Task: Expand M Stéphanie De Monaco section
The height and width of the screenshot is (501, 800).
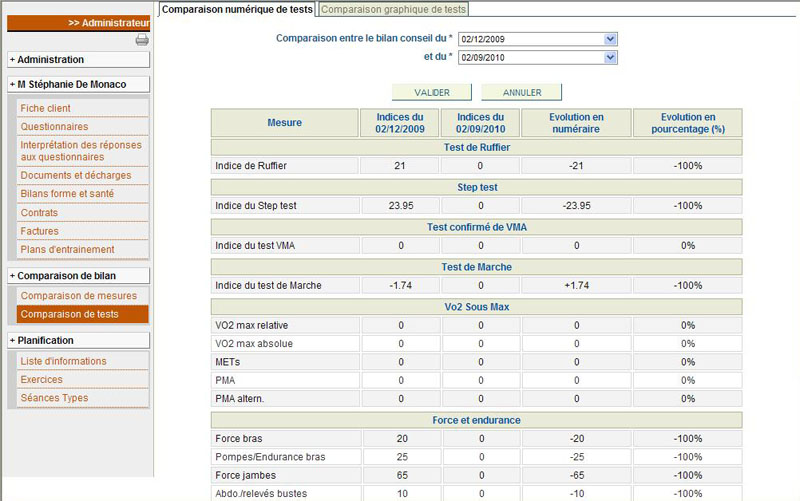Action: 79,84
